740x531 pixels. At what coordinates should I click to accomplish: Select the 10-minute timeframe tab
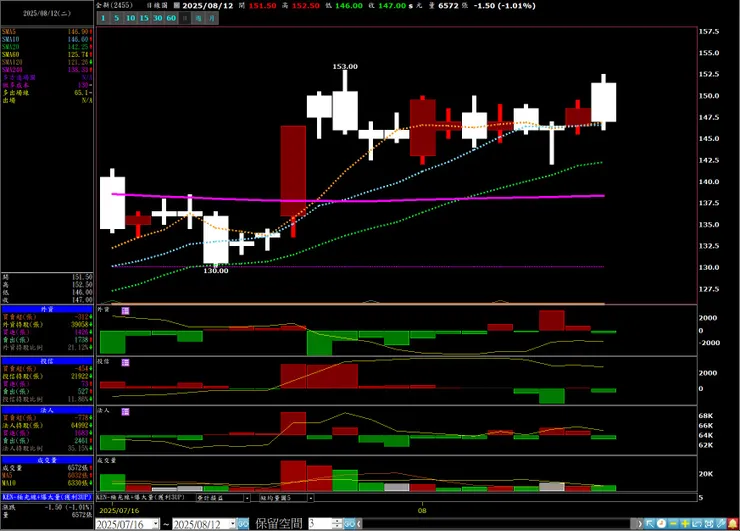click(x=130, y=18)
